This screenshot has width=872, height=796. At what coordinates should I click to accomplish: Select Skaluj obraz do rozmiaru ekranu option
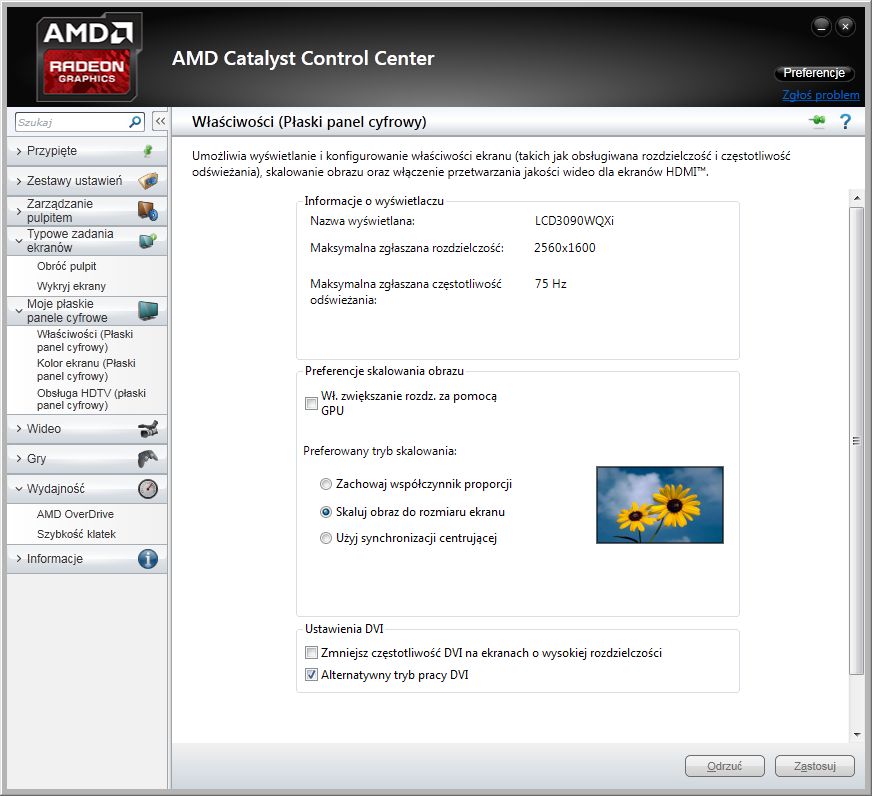pos(326,512)
